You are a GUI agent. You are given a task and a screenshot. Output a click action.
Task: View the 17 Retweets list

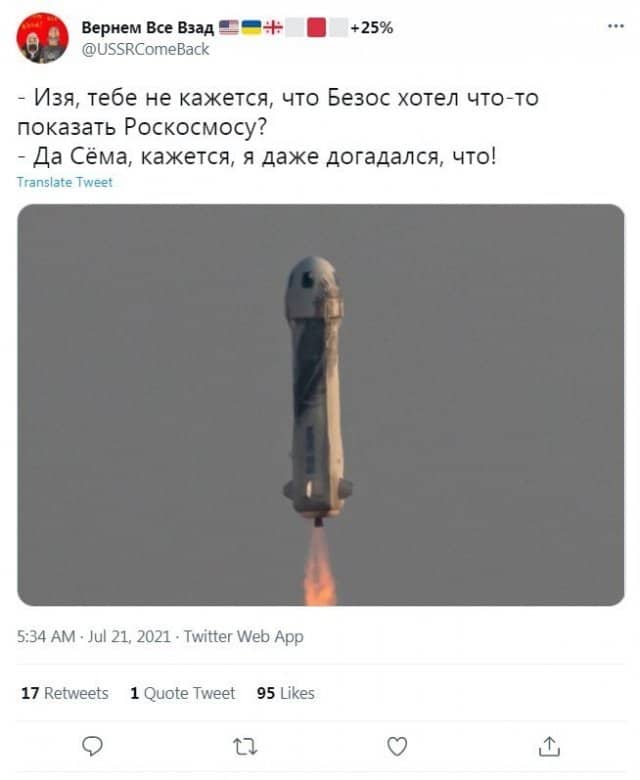pyautogui.click(x=65, y=693)
